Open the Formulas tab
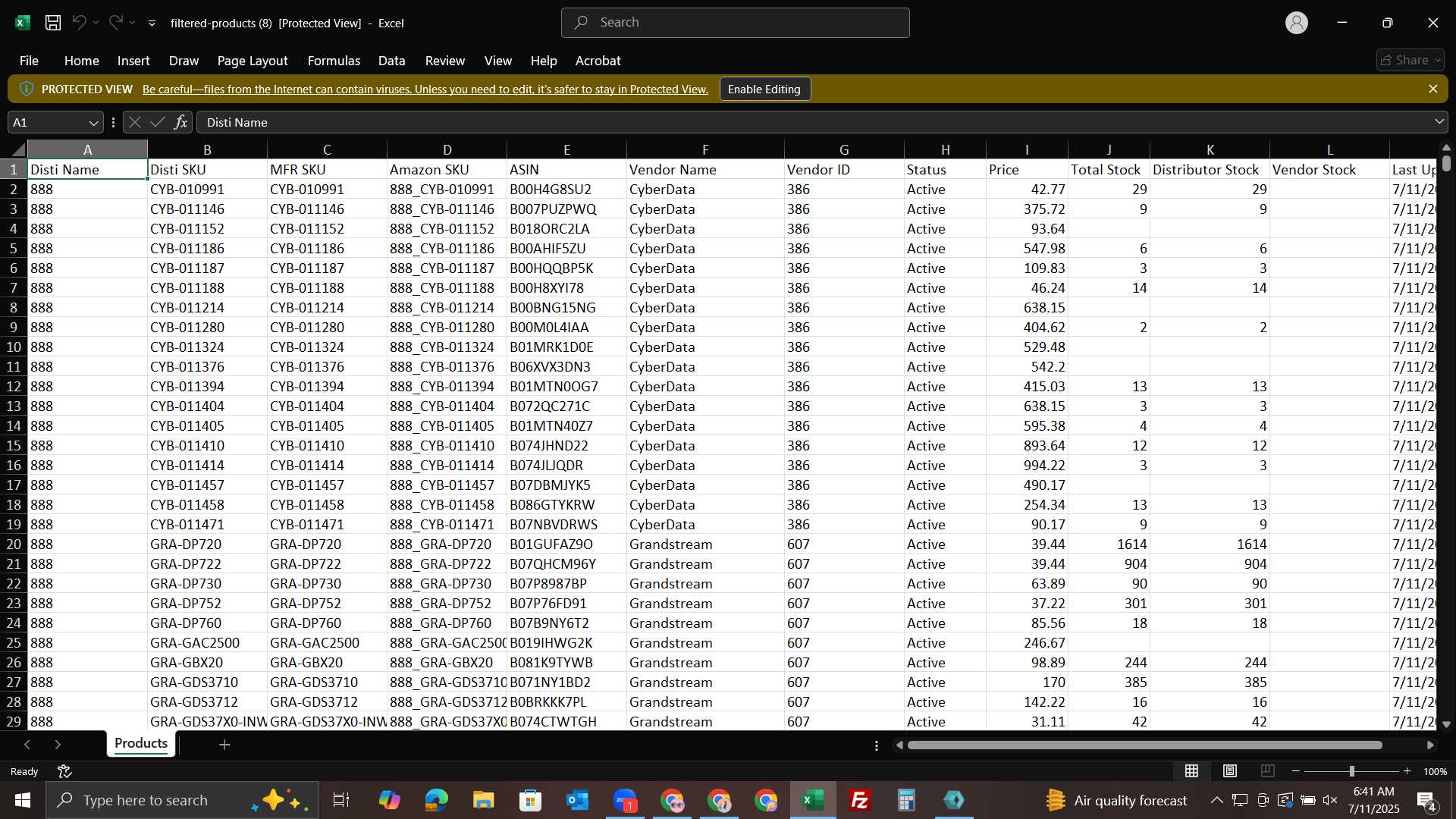Screen dimensions: 1456x819 coord(334,61)
